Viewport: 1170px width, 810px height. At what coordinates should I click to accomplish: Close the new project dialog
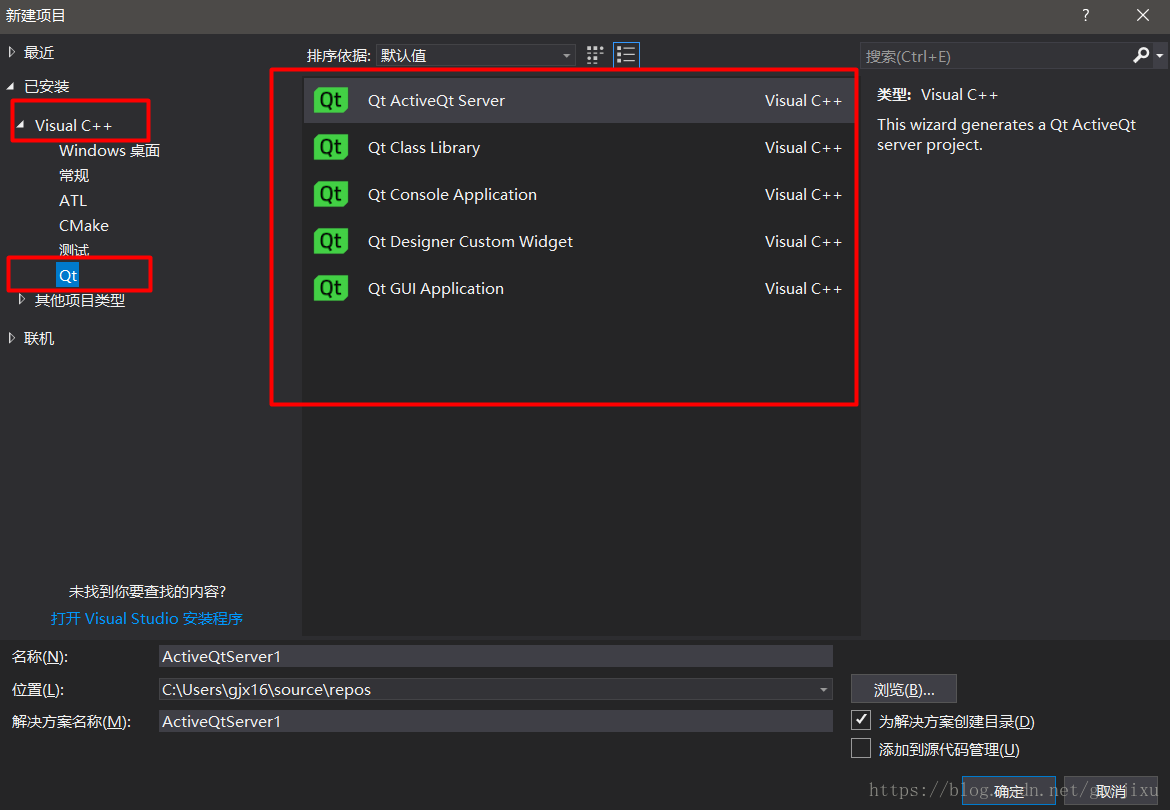click(1142, 15)
